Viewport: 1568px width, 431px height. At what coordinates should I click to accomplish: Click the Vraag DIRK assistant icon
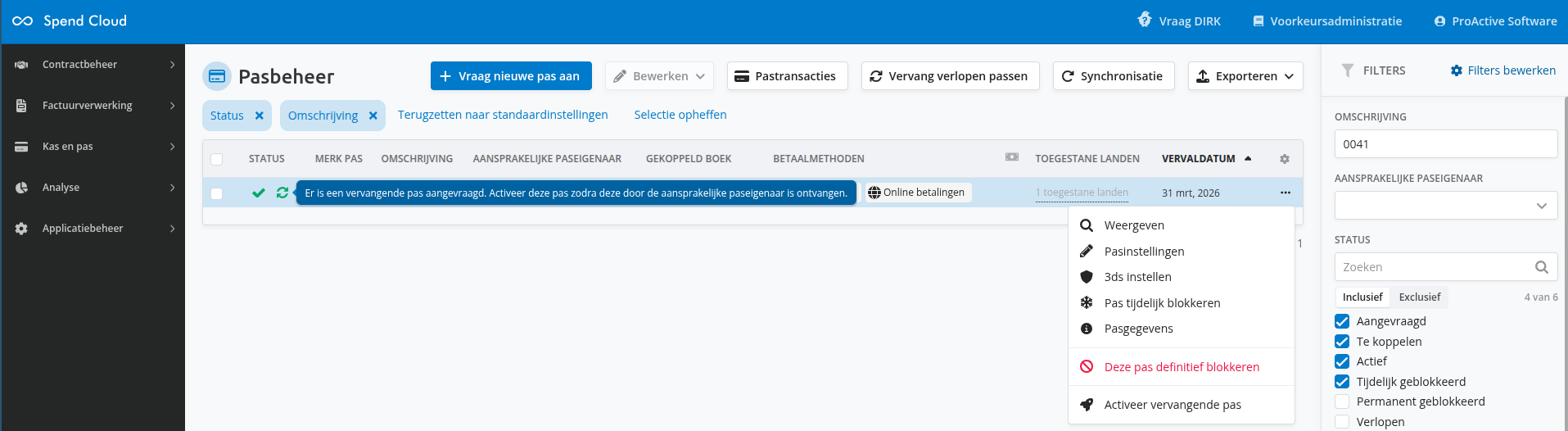1145,20
